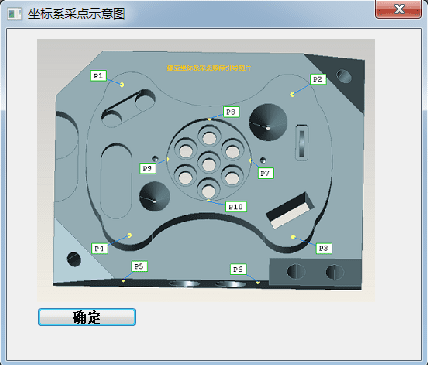Click the yellow point connected to P2
Image resolution: width=428 pixels, height=365 pixels.
pos(293,94)
